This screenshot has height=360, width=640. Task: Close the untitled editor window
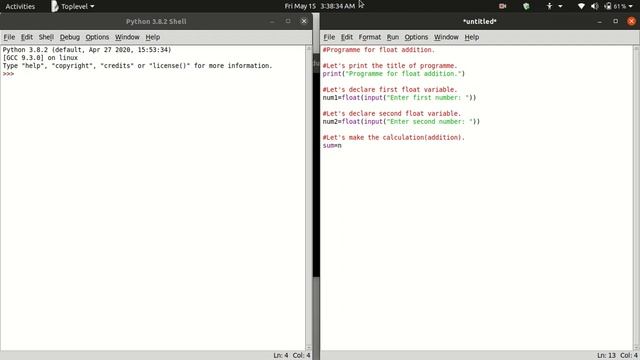pos(631,21)
